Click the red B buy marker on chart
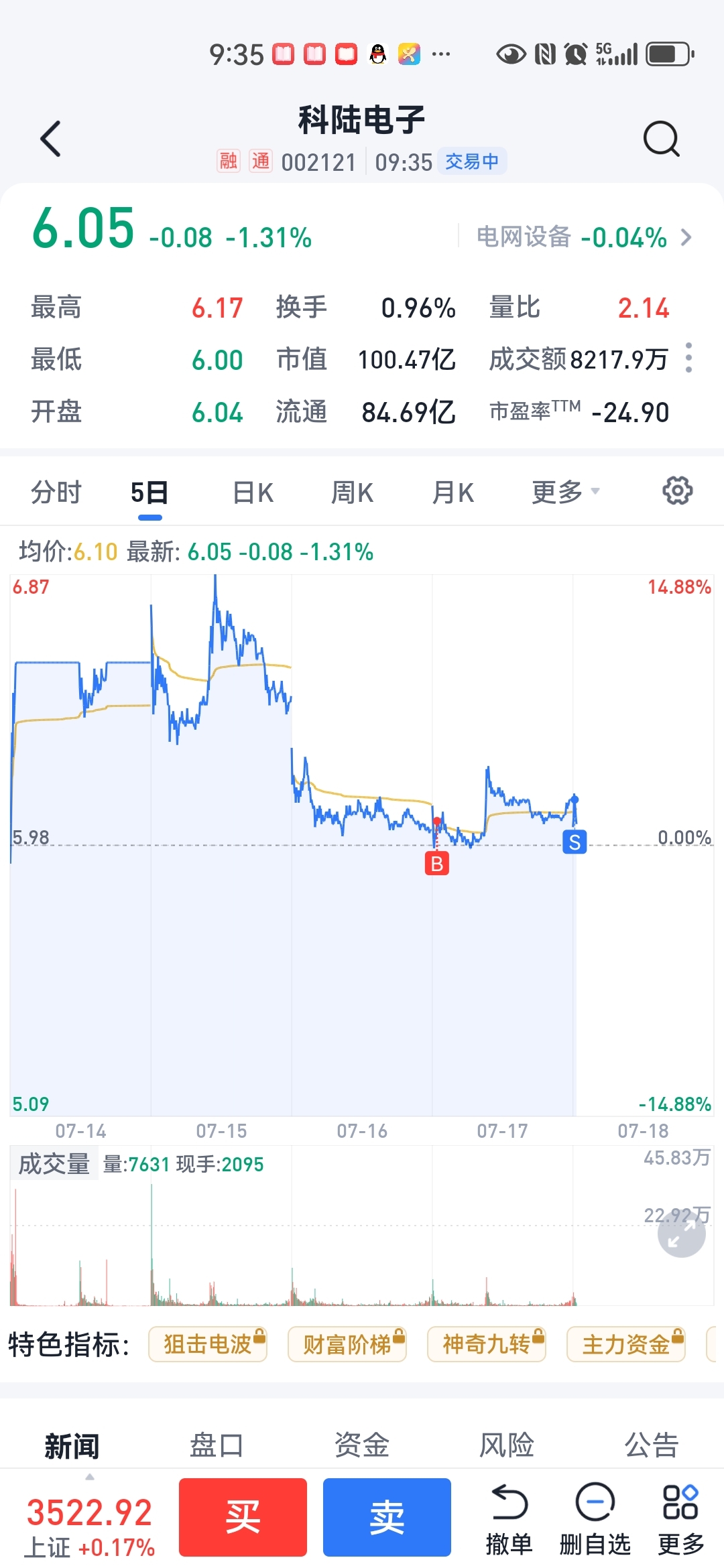The width and height of the screenshot is (724, 1568). point(437,864)
